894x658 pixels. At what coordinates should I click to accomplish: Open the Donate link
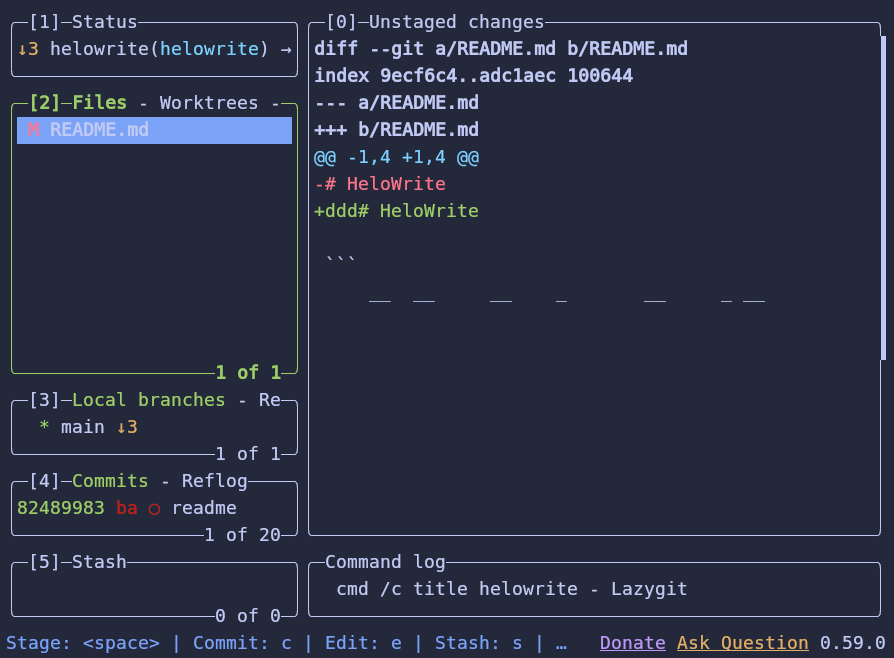coord(632,643)
